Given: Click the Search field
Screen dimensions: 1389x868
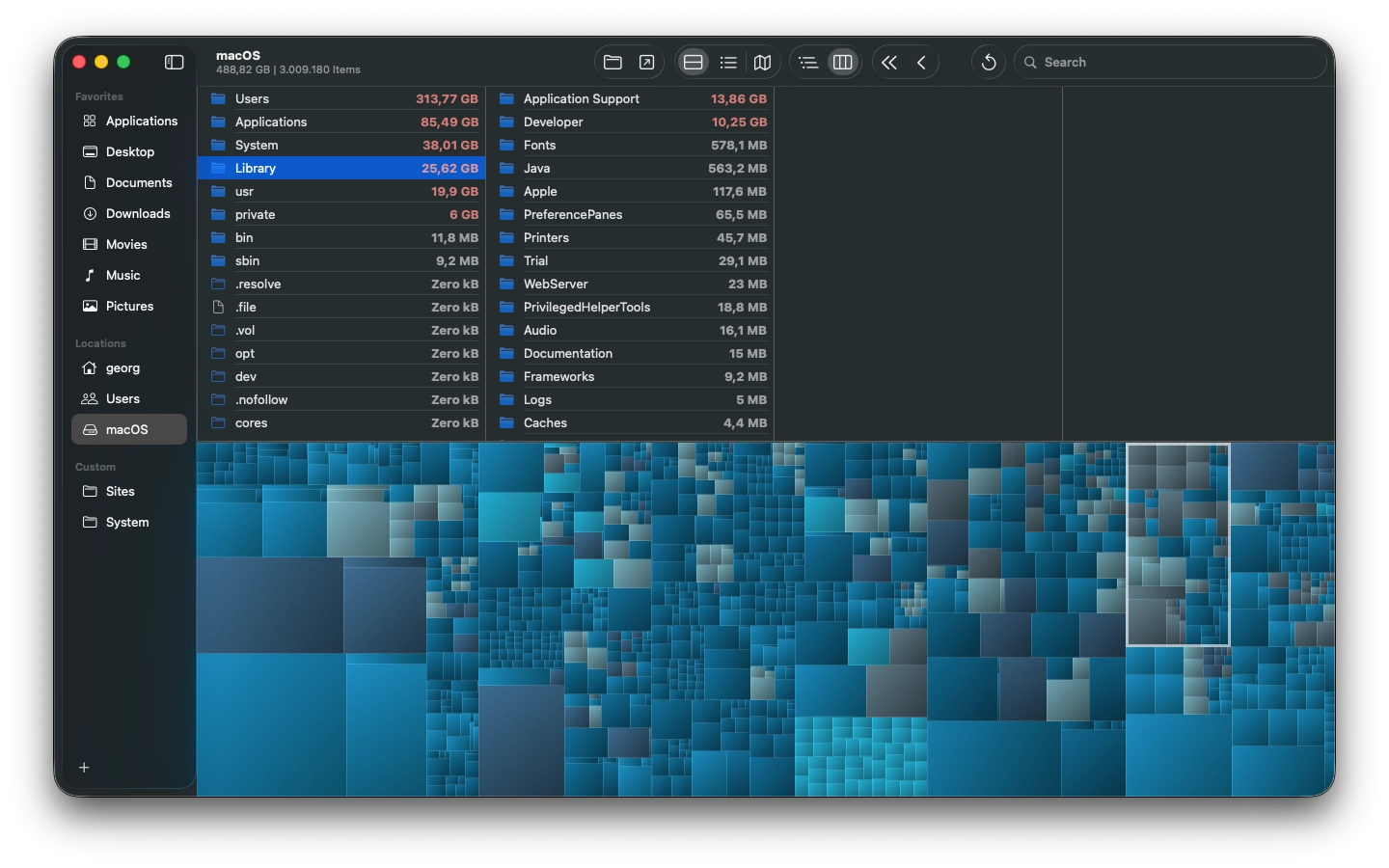Looking at the screenshot, I should click(1170, 62).
